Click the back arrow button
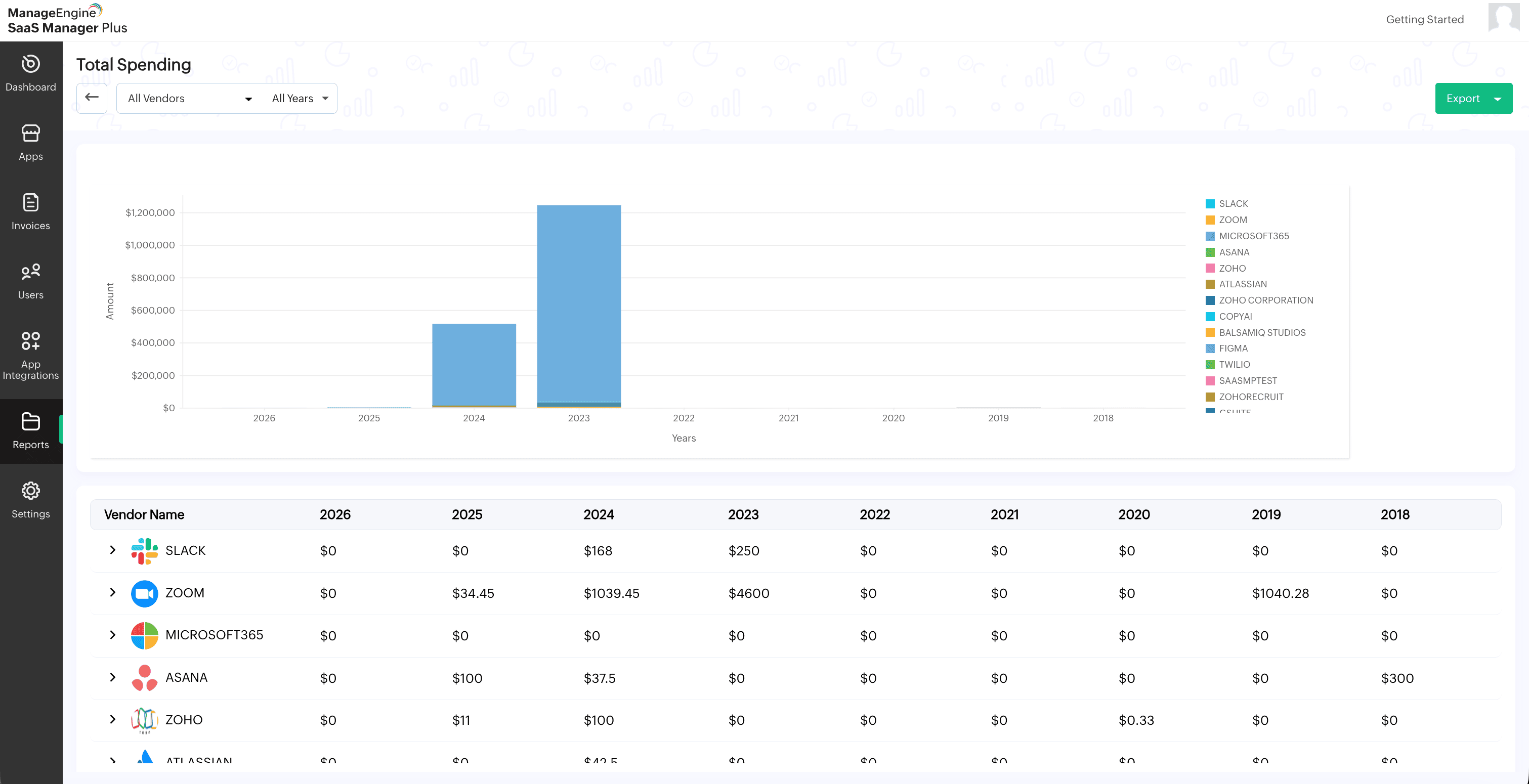 (92, 98)
